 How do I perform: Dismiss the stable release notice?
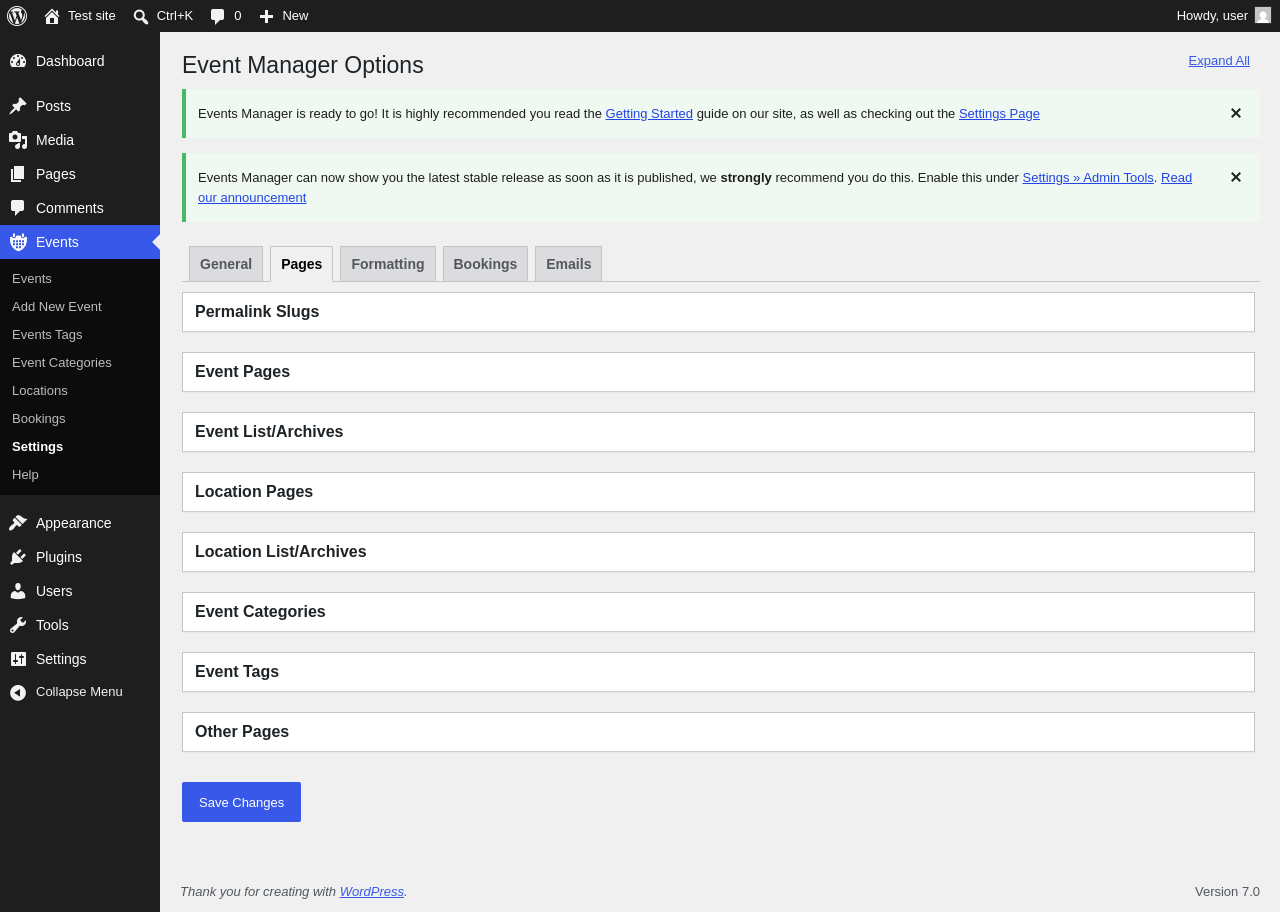(1235, 177)
